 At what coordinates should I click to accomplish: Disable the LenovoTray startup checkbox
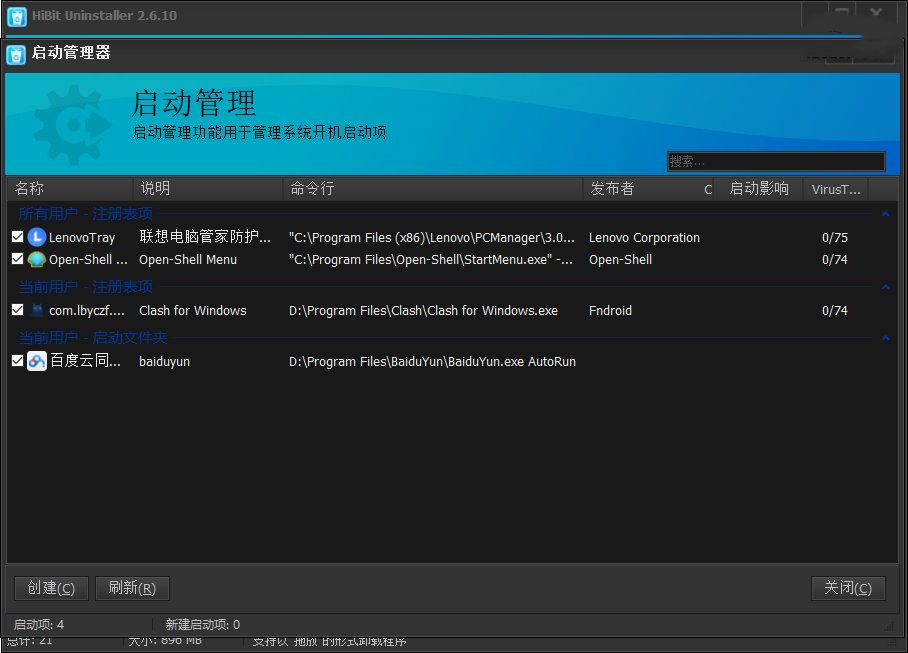pyautogui.click(x=17, y=237)
